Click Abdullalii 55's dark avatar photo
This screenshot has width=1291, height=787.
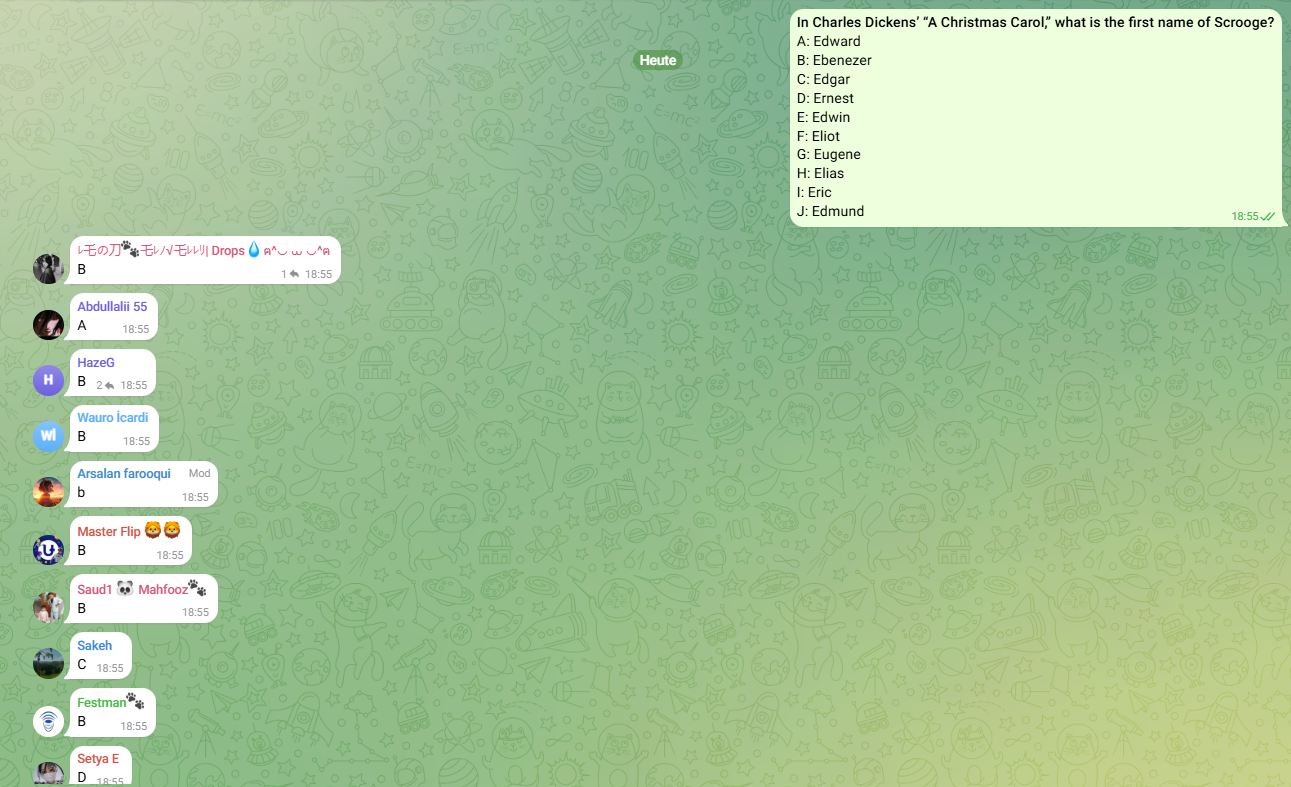coord(48,324)
